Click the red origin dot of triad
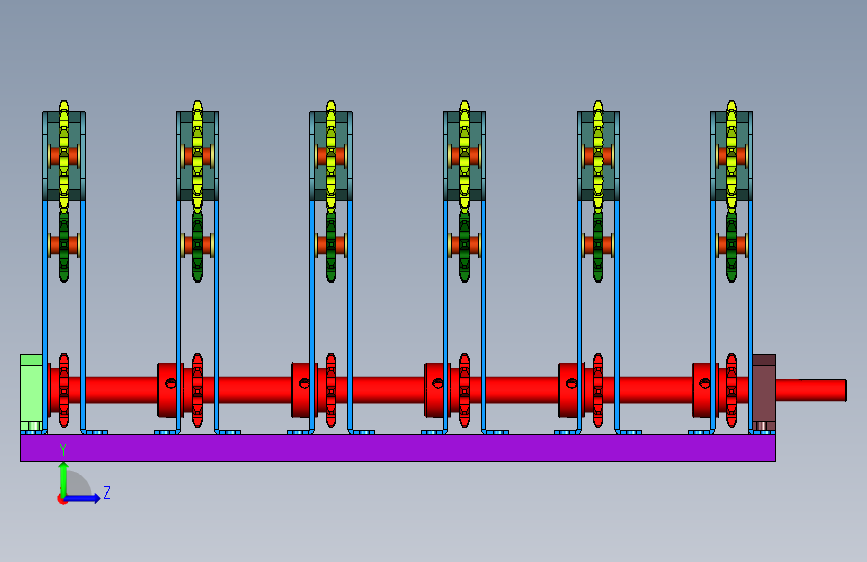Viewport: 867px width, 562px height. pos(62,499)
